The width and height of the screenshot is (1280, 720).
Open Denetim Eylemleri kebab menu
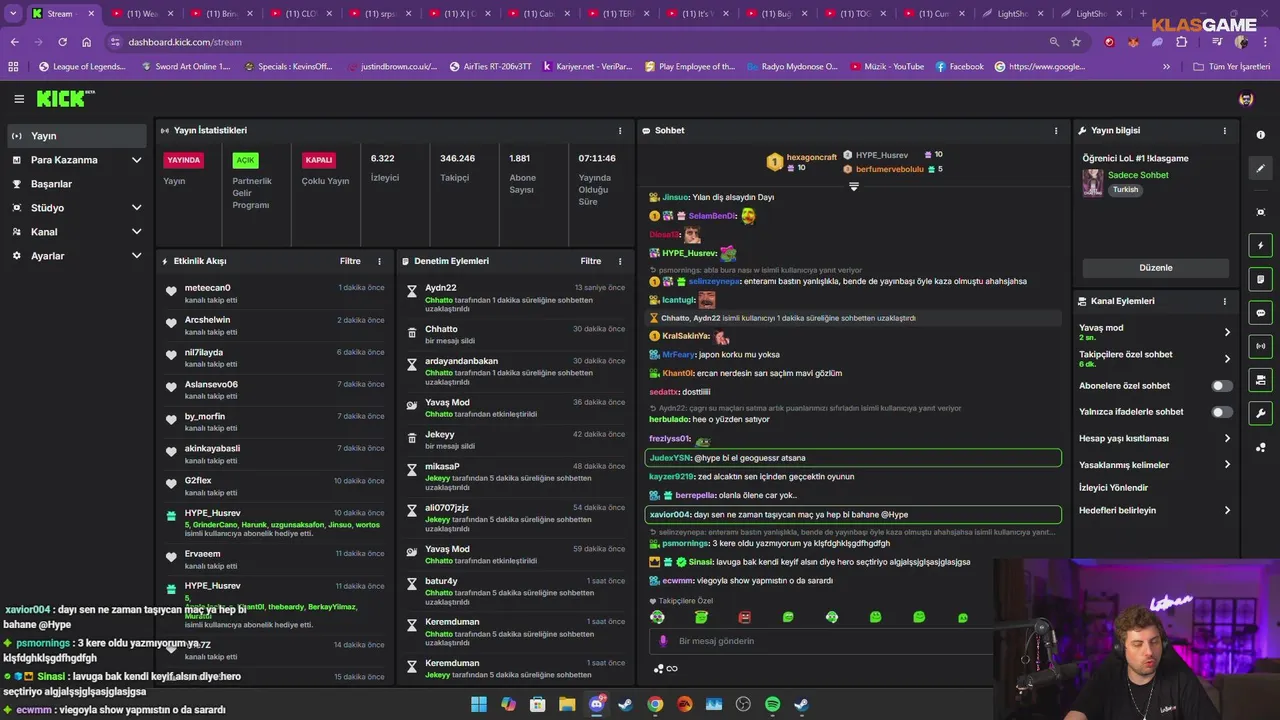620,261
